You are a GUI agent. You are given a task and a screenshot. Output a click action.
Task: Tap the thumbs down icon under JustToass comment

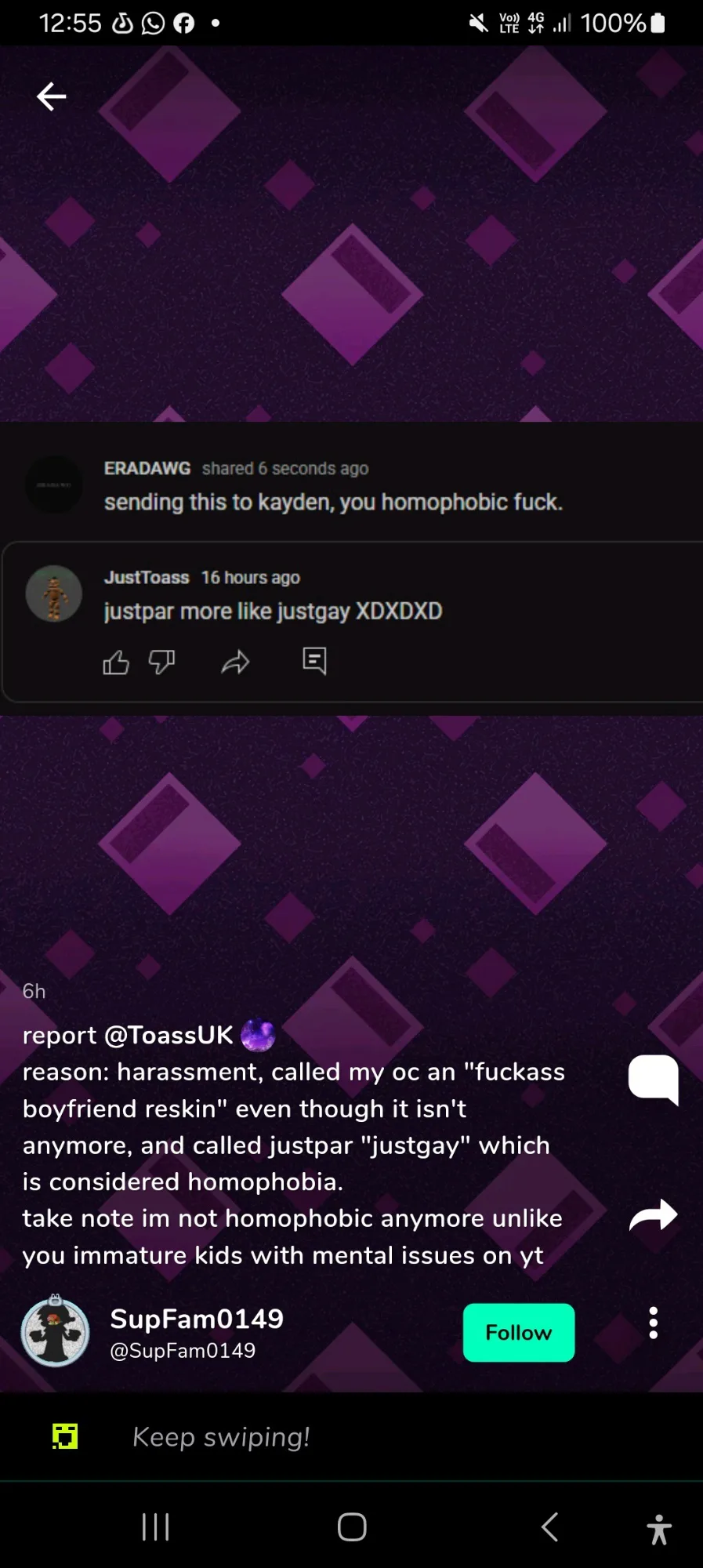[162, 662]
